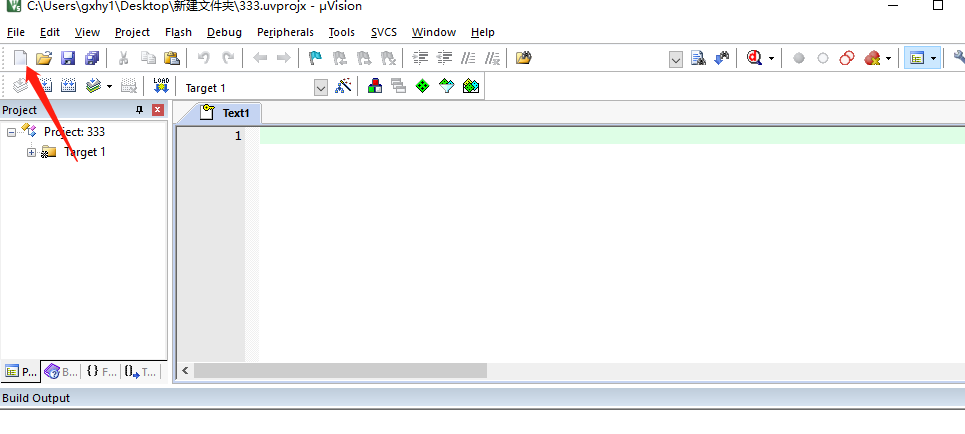
Task: Open the Flash menu
Action: point(178,32)
